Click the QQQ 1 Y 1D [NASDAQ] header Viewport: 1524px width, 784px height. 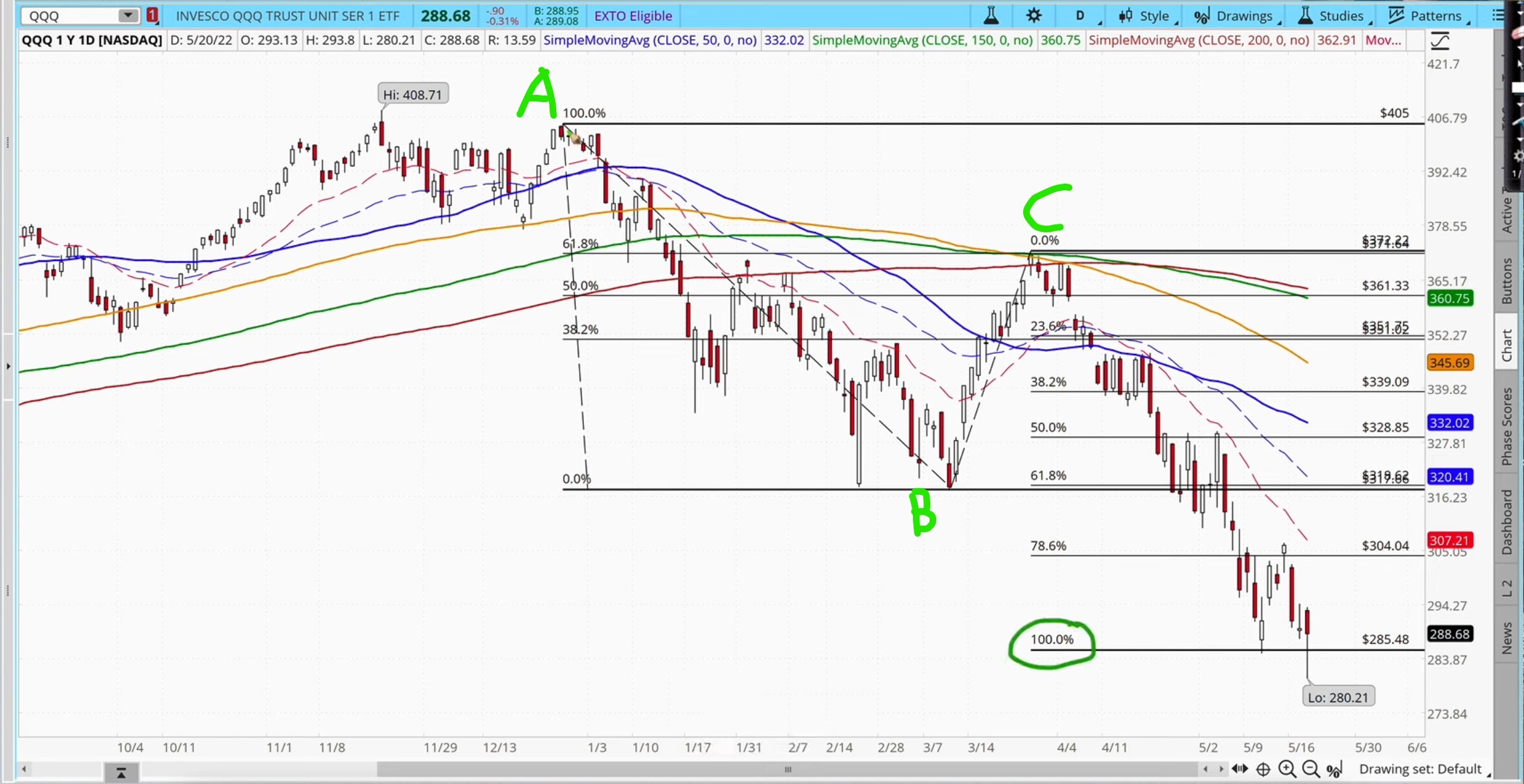[91, 40]
